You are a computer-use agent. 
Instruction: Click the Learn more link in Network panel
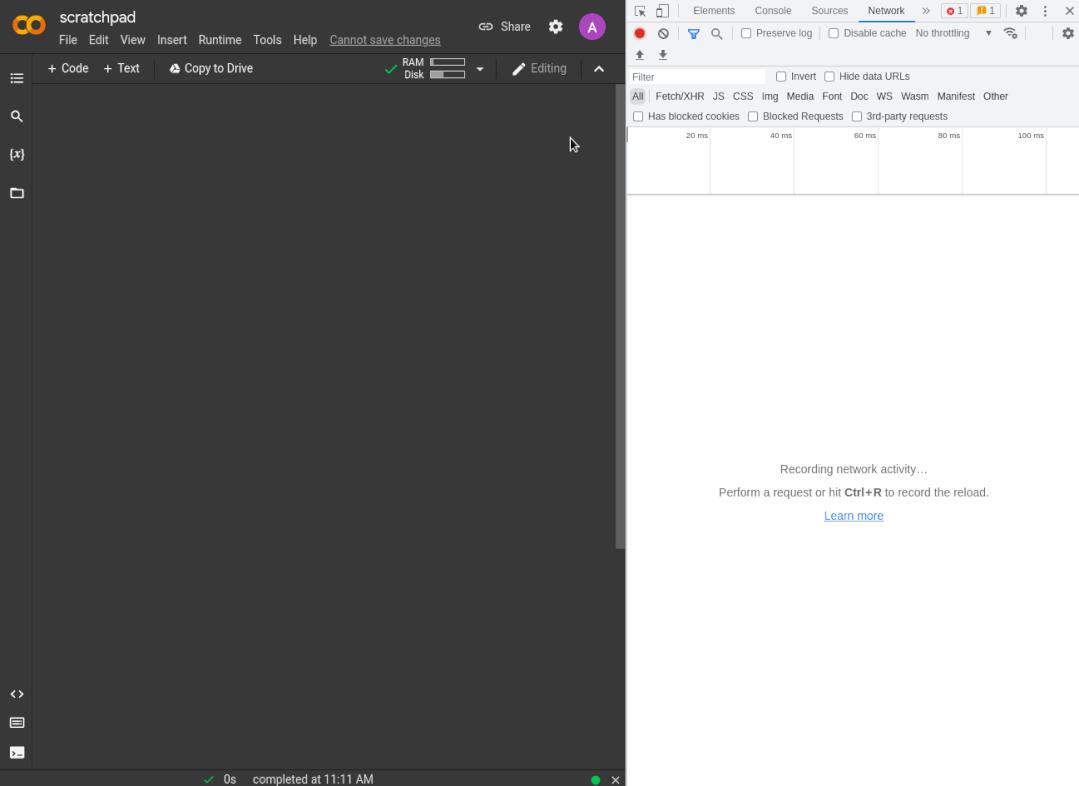853,515
